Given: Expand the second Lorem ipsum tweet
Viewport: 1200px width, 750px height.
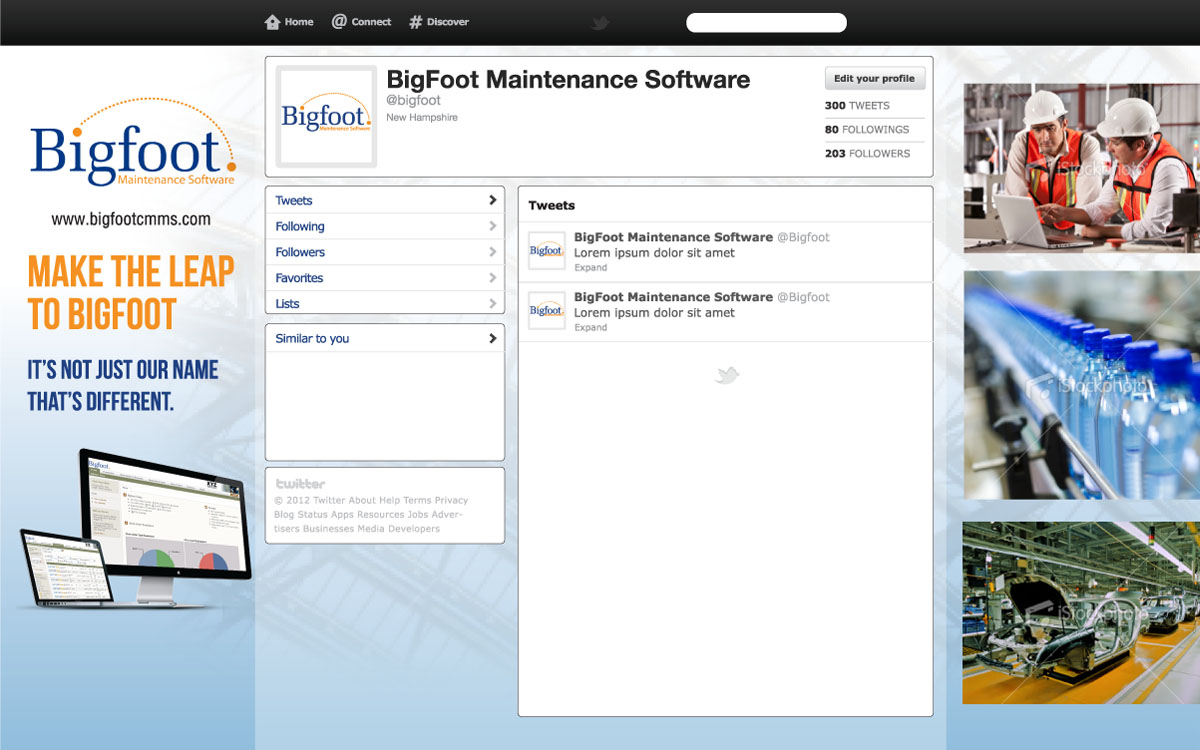Looking at the screenshot, I should pyautogui.click(x=590, y=328).
